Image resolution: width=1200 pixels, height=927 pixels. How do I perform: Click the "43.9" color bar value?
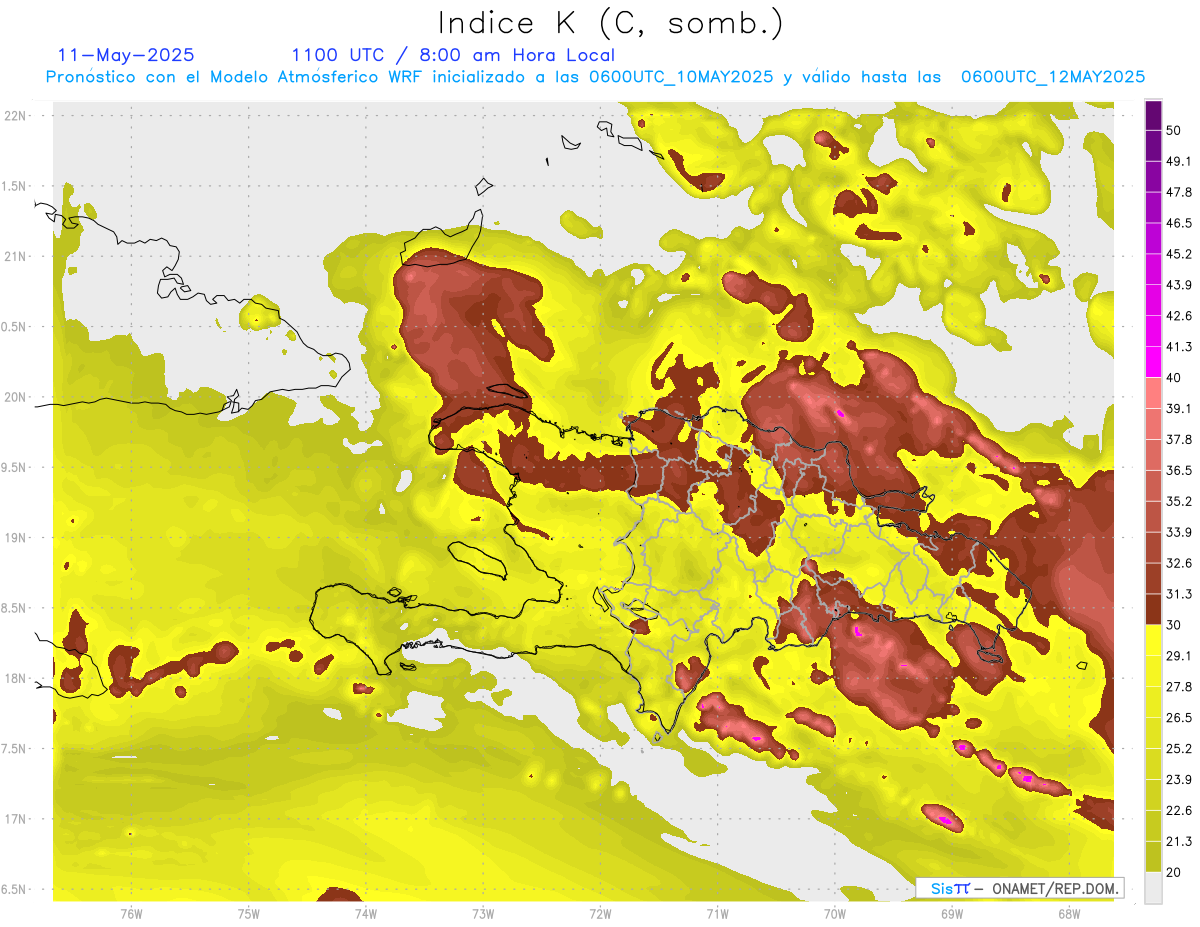coord(1179,285)
